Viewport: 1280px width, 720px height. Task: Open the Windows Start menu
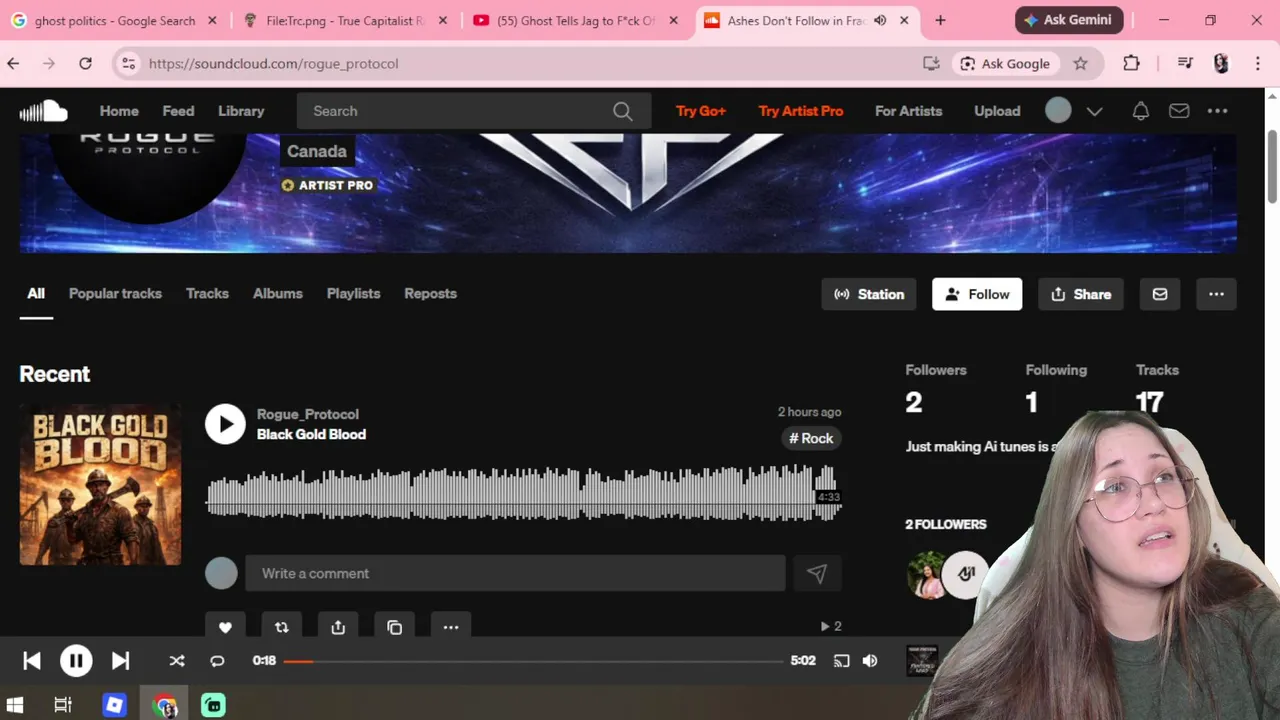pos(15,705)
